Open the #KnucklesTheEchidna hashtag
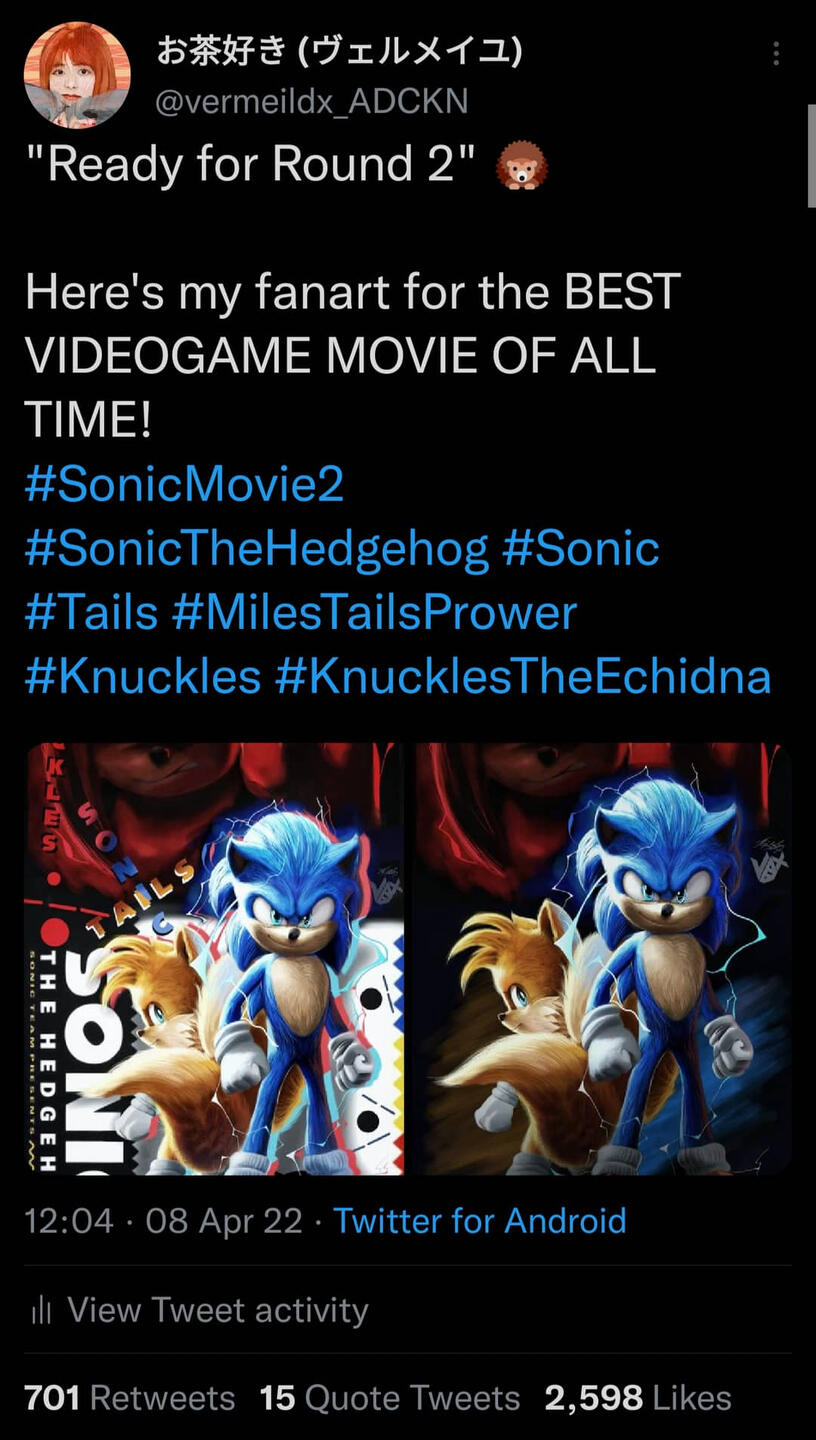 pyautogui.click(x=523, y=677)
